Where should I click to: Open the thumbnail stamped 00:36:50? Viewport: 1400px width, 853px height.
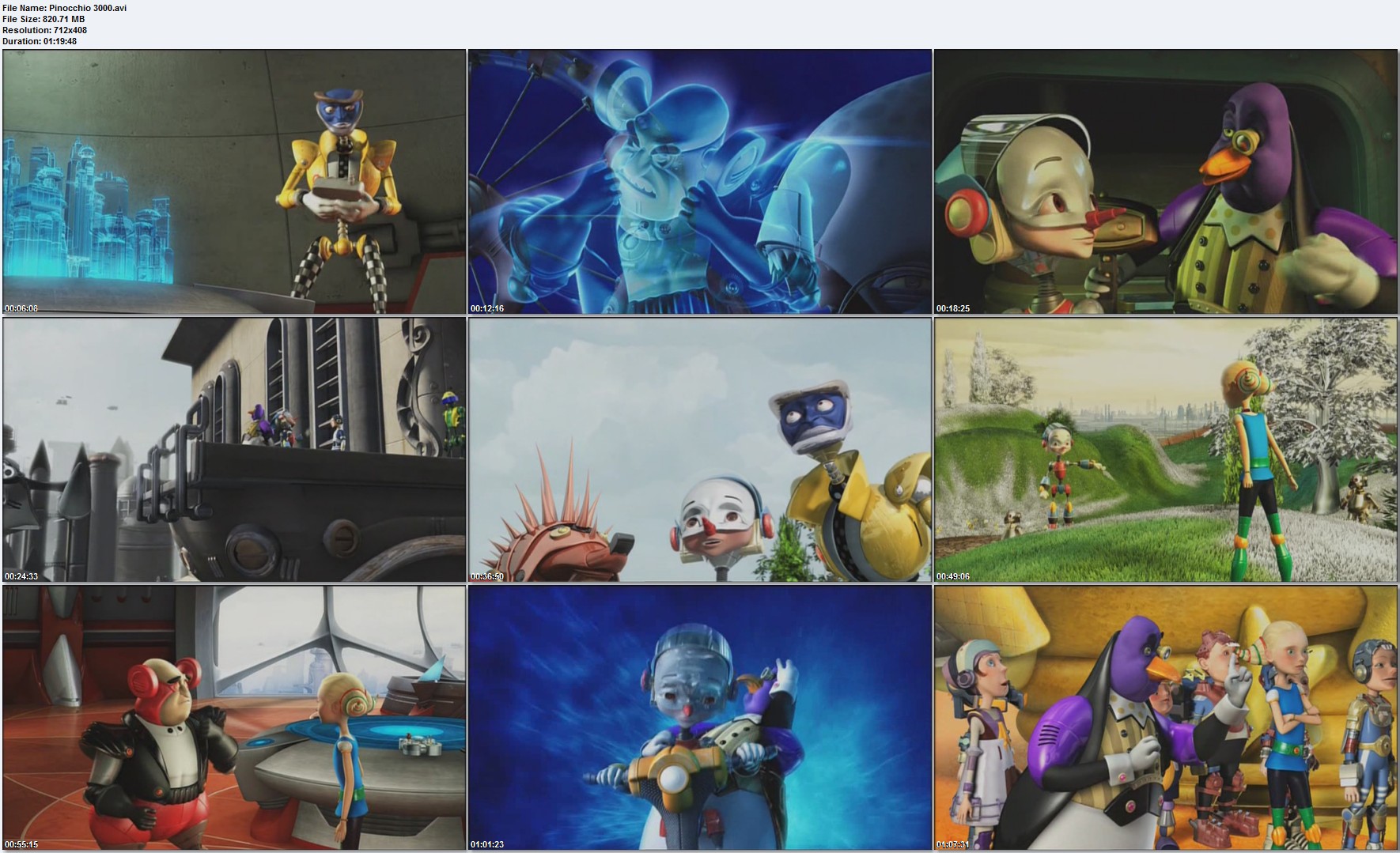click(x=699, y=450)
